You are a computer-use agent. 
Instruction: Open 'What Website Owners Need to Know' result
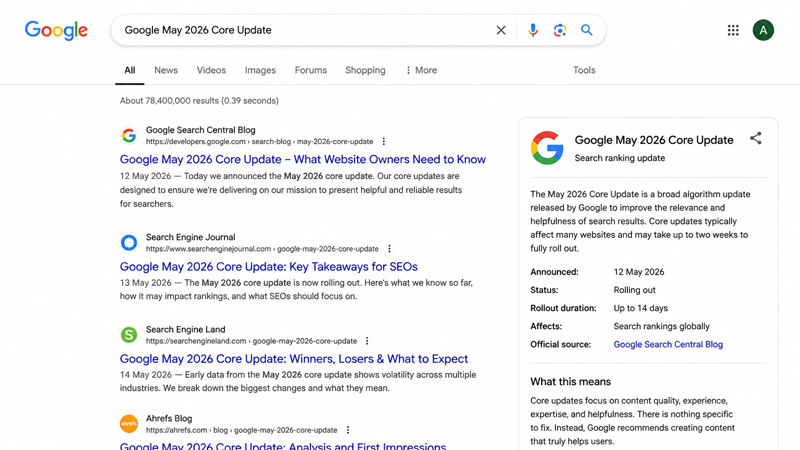click(x=303, y=159)
